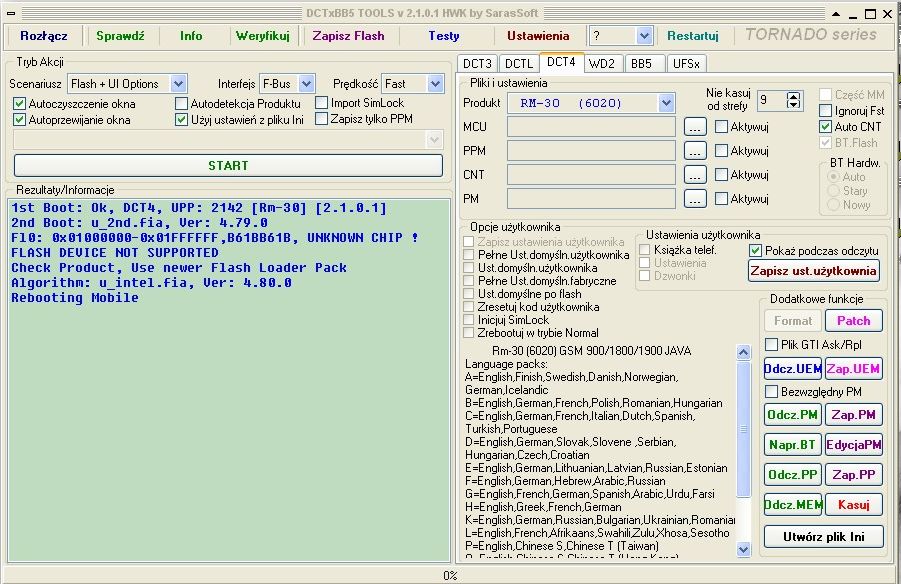This screenshot has width=901, height=584.
Task: Enable Aktywuj for the PM file
Action: coord(721,198)
